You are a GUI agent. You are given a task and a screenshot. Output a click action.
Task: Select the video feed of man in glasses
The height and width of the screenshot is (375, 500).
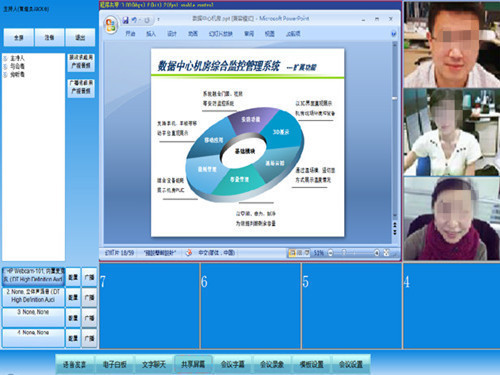(x=452, y=44)
